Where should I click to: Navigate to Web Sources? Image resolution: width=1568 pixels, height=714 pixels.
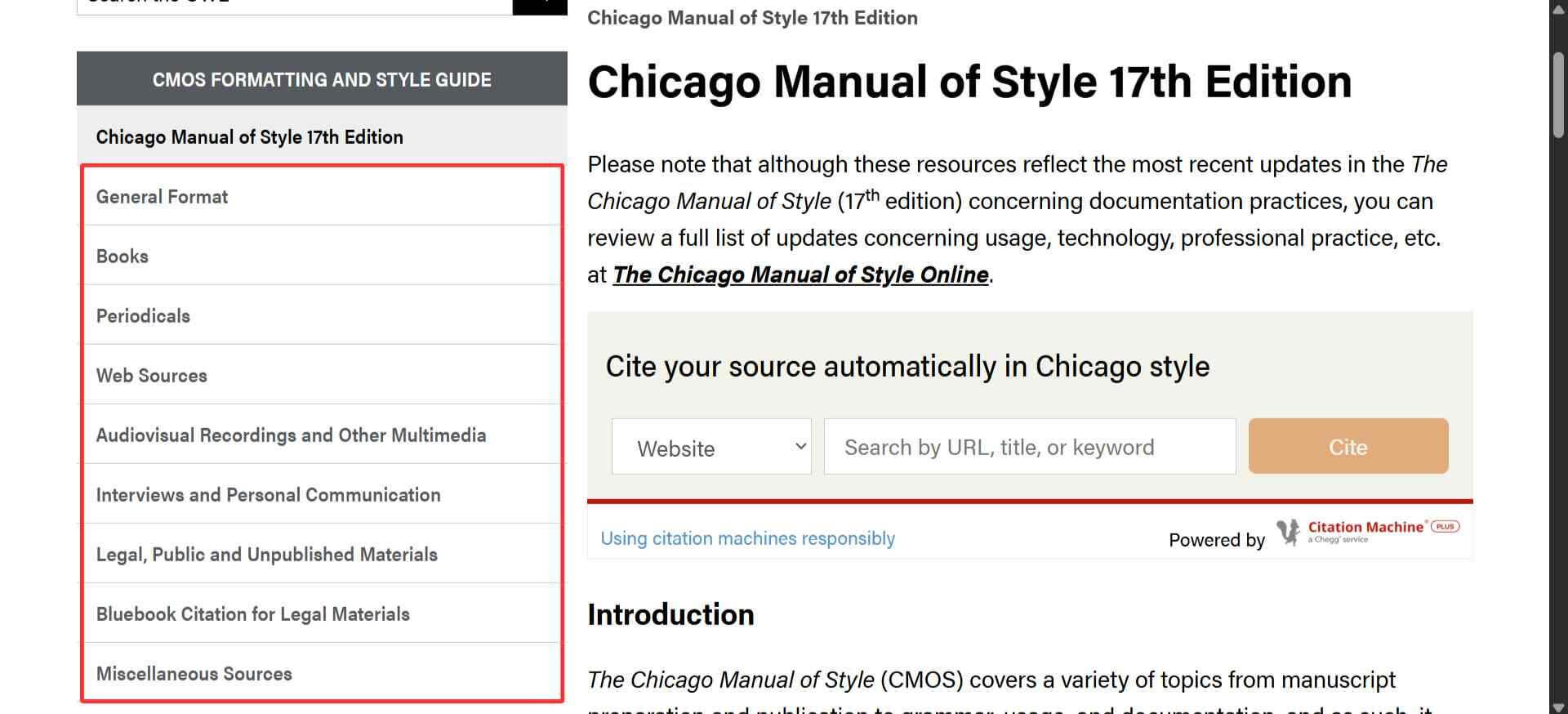(151, 376)
